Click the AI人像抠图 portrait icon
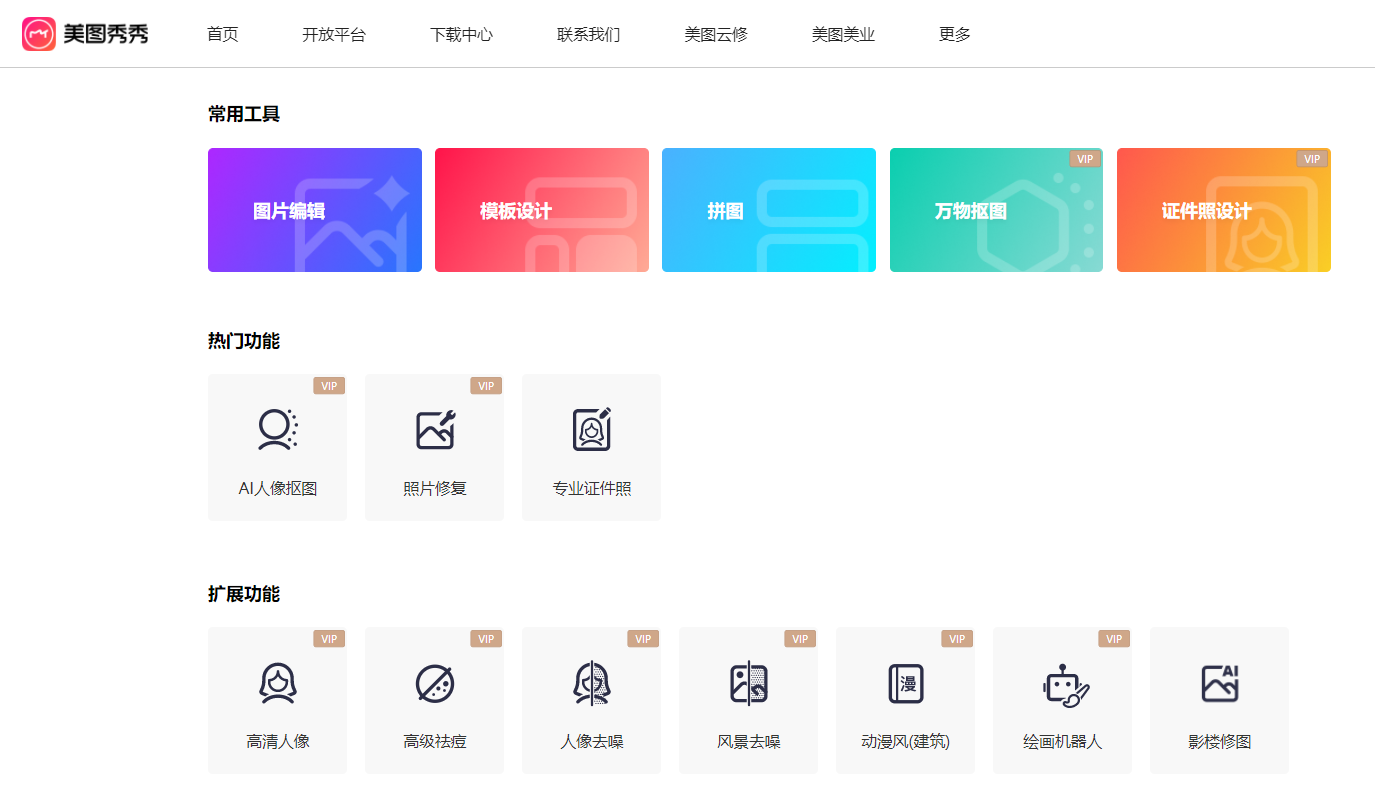Screen dimensions: 1375x793 277,429
